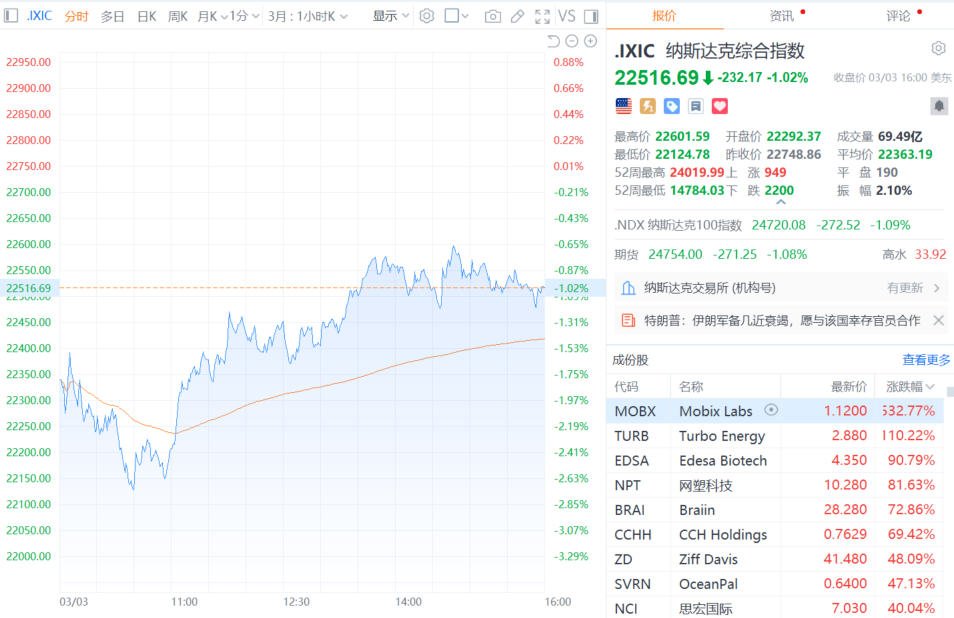Expand the 显示 display dropdown
954x618 pixels.
[390, 16]
